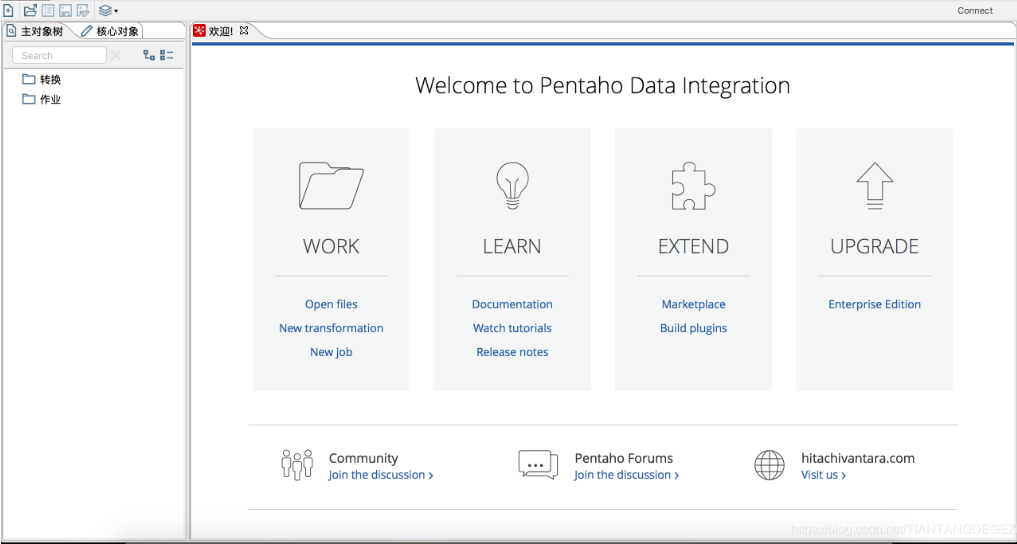The height and width of the screenshot is (544, 1017).
Task: Click the WORK folder icon
Action: coord(331,185)
